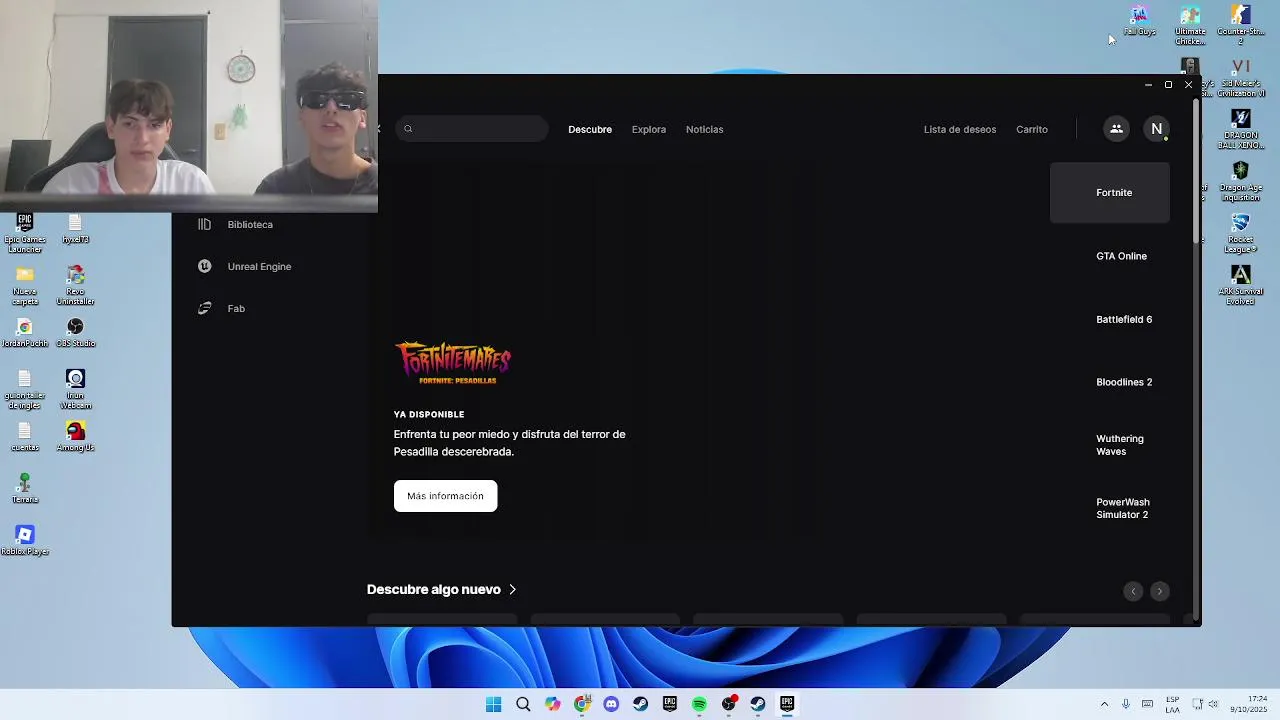
Task: Select Wuthering Waves in featured list
Action: pos(1110,445)
